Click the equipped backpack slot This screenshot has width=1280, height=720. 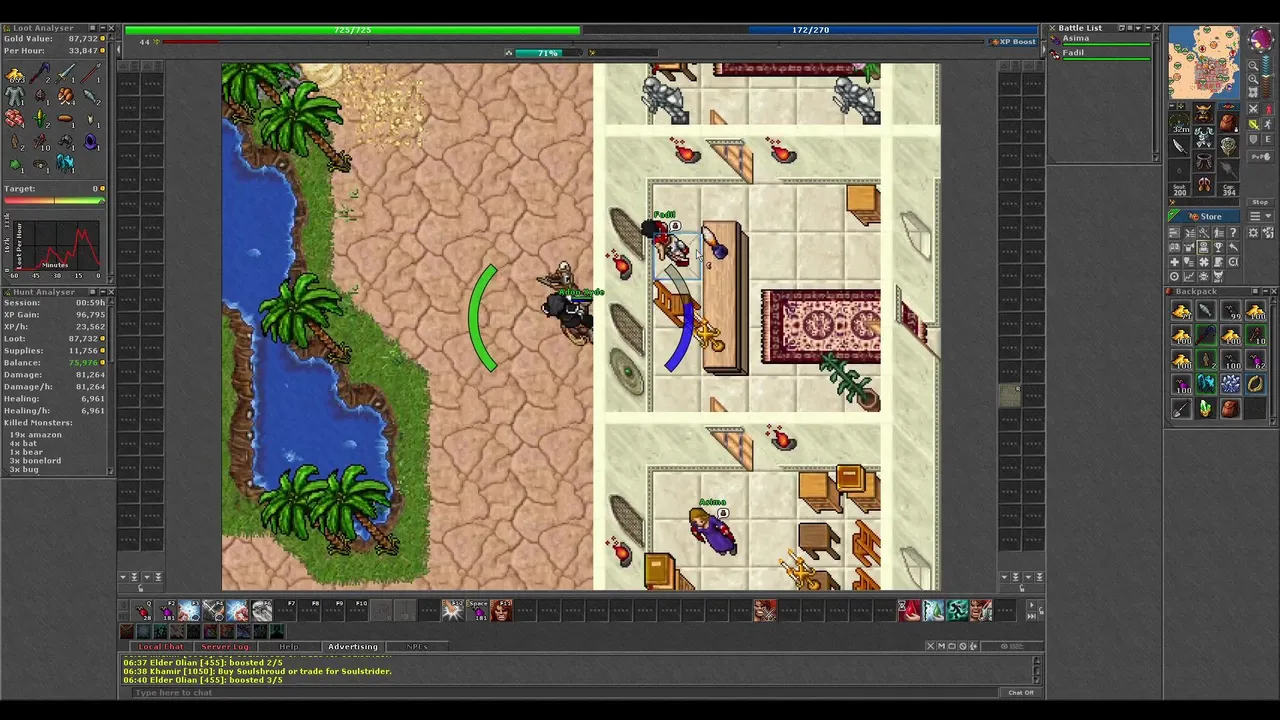(1228, 121)
